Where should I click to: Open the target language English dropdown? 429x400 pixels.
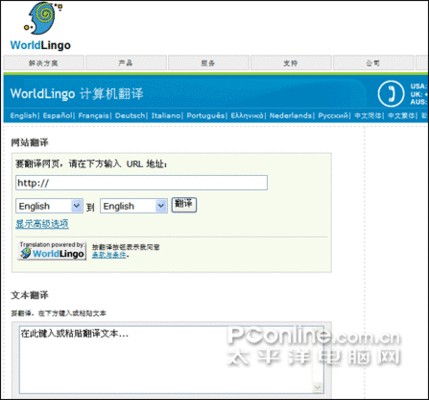[134, 206]
